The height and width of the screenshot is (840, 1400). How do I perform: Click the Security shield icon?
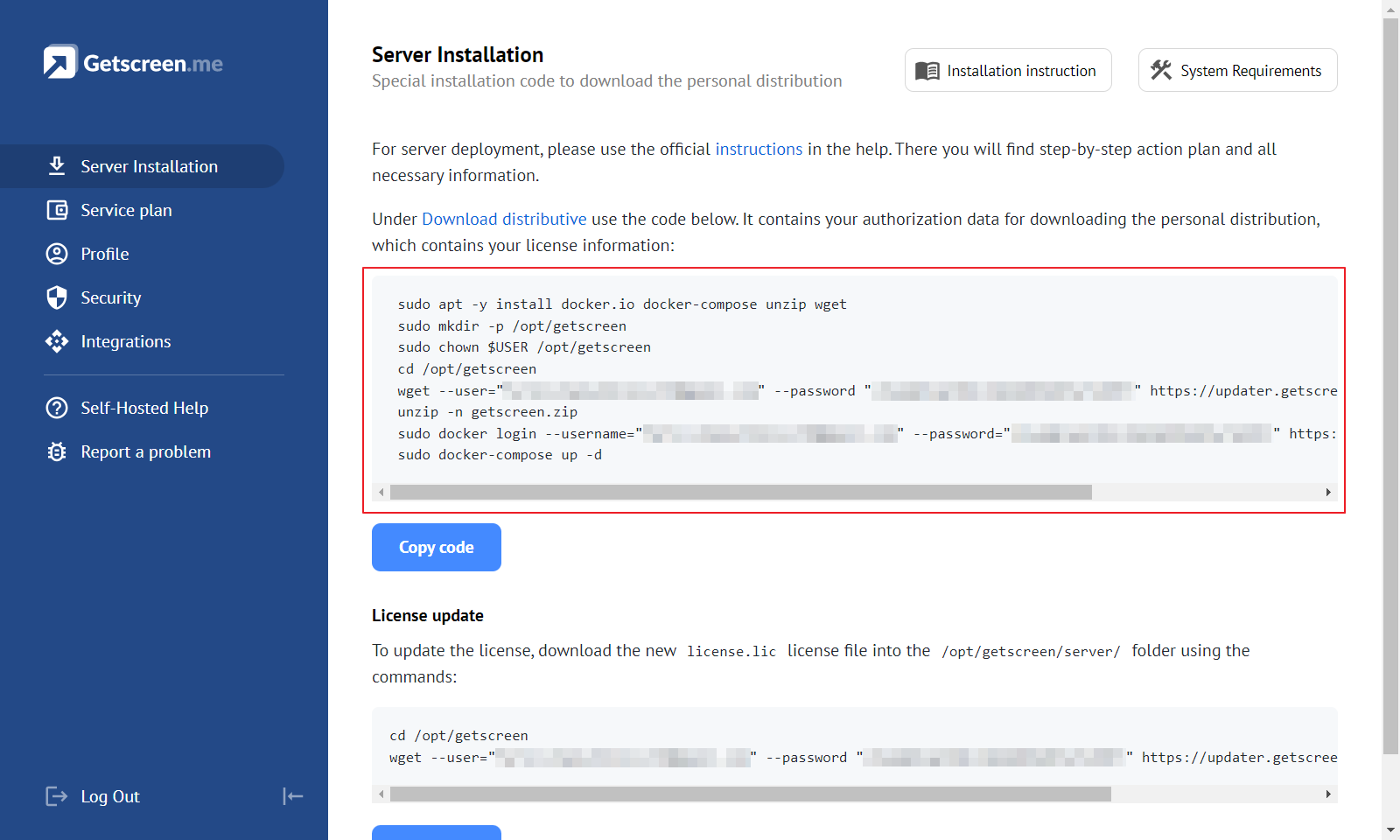tap(57, 297)
